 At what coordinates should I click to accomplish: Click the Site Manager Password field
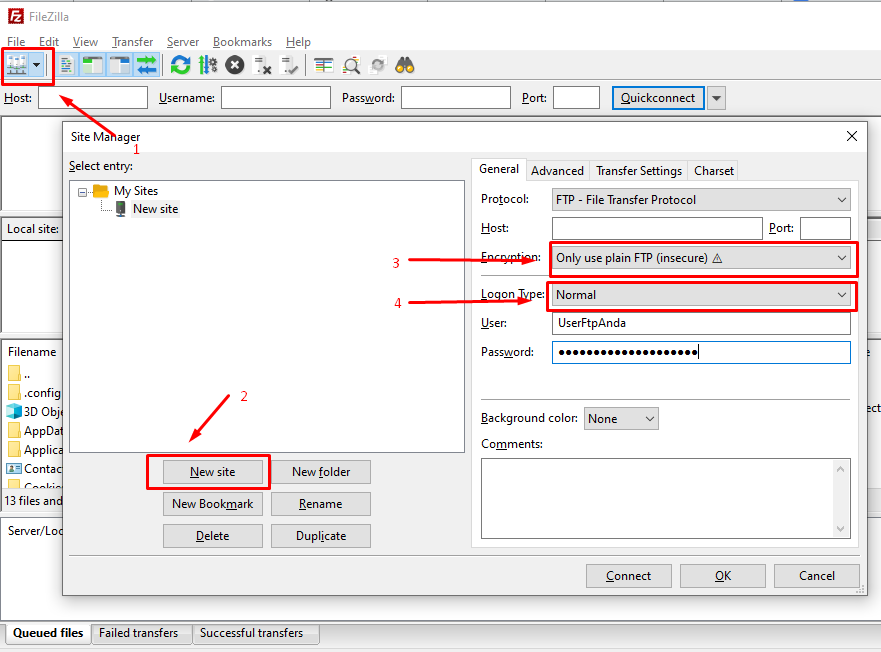[701, 352]
